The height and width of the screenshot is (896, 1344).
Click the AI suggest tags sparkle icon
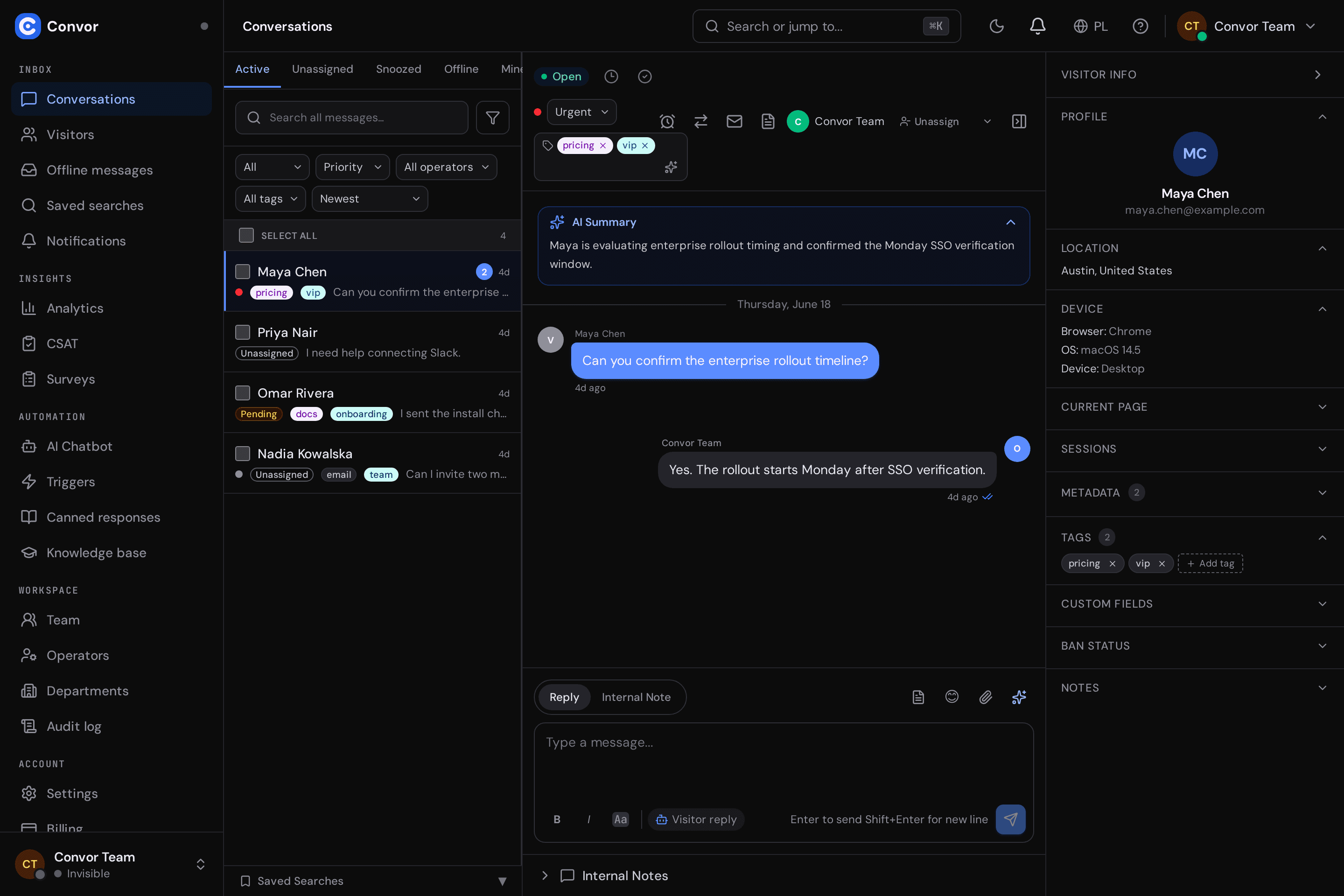pos(671,167)
